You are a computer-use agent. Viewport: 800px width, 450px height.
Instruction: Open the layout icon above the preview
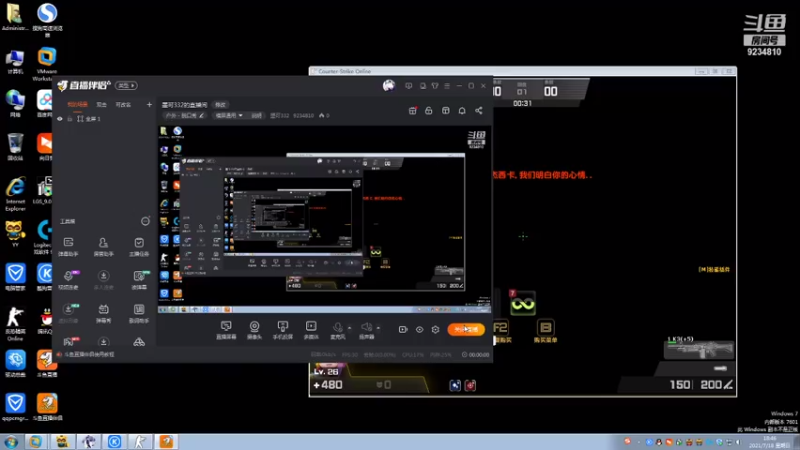click(445, 111)
